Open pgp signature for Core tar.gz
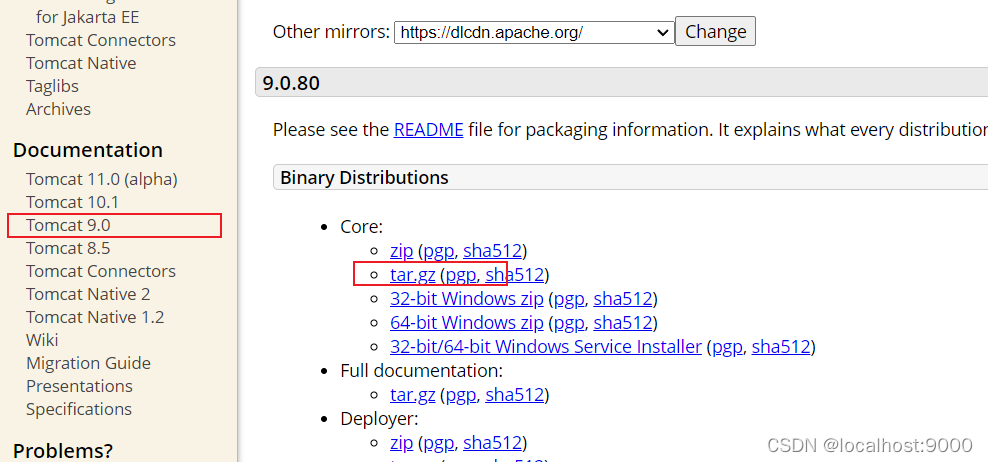 [x=461, y=275]
